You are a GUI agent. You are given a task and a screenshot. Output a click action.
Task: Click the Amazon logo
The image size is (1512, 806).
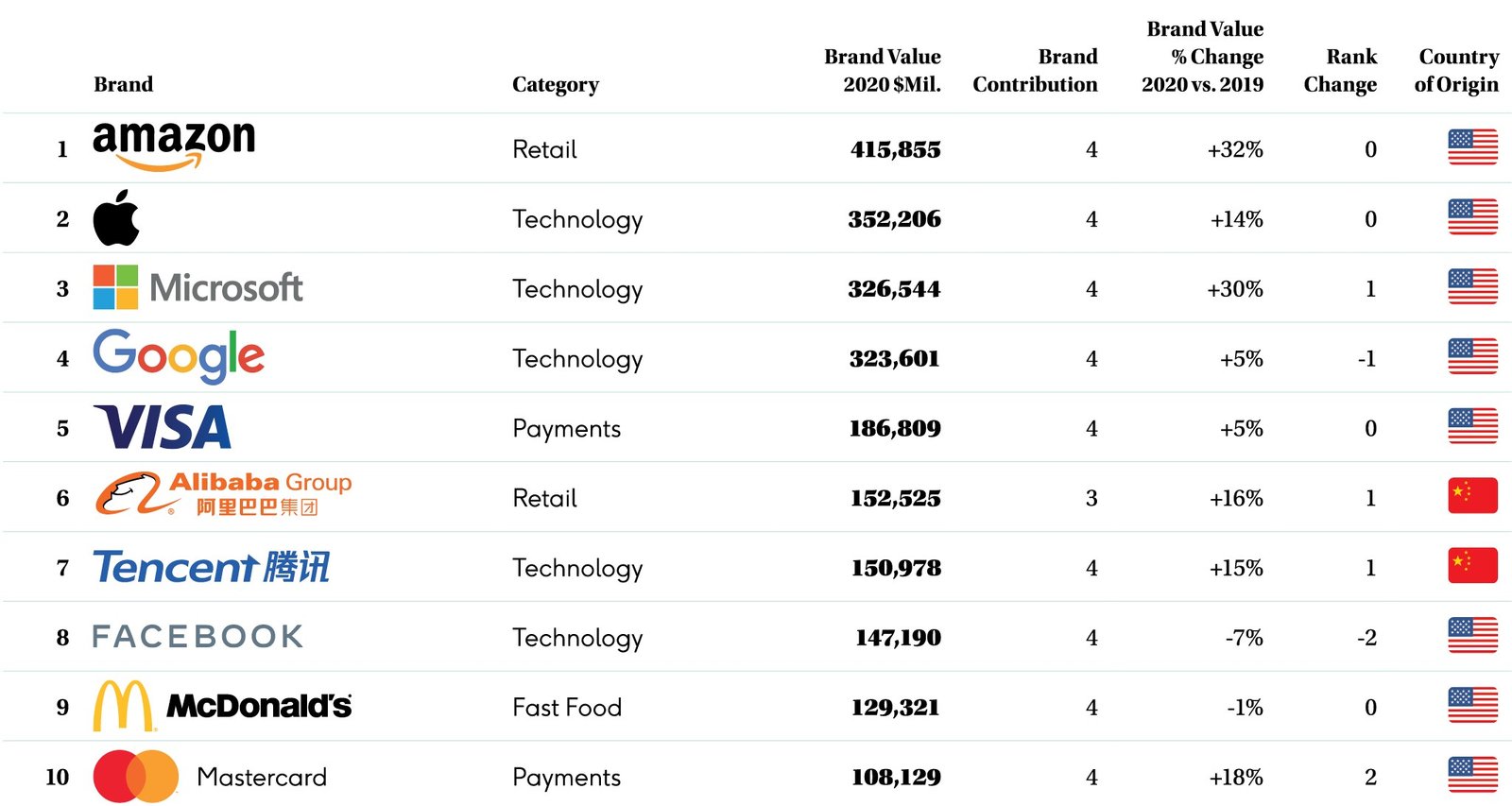(x=174, y=145)
